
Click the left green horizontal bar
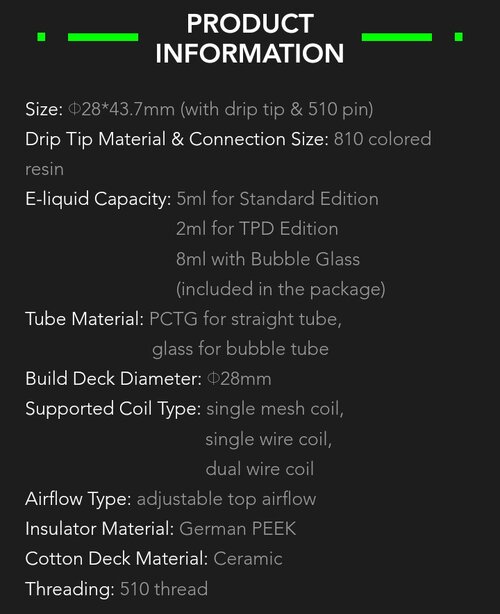[103, 37]
